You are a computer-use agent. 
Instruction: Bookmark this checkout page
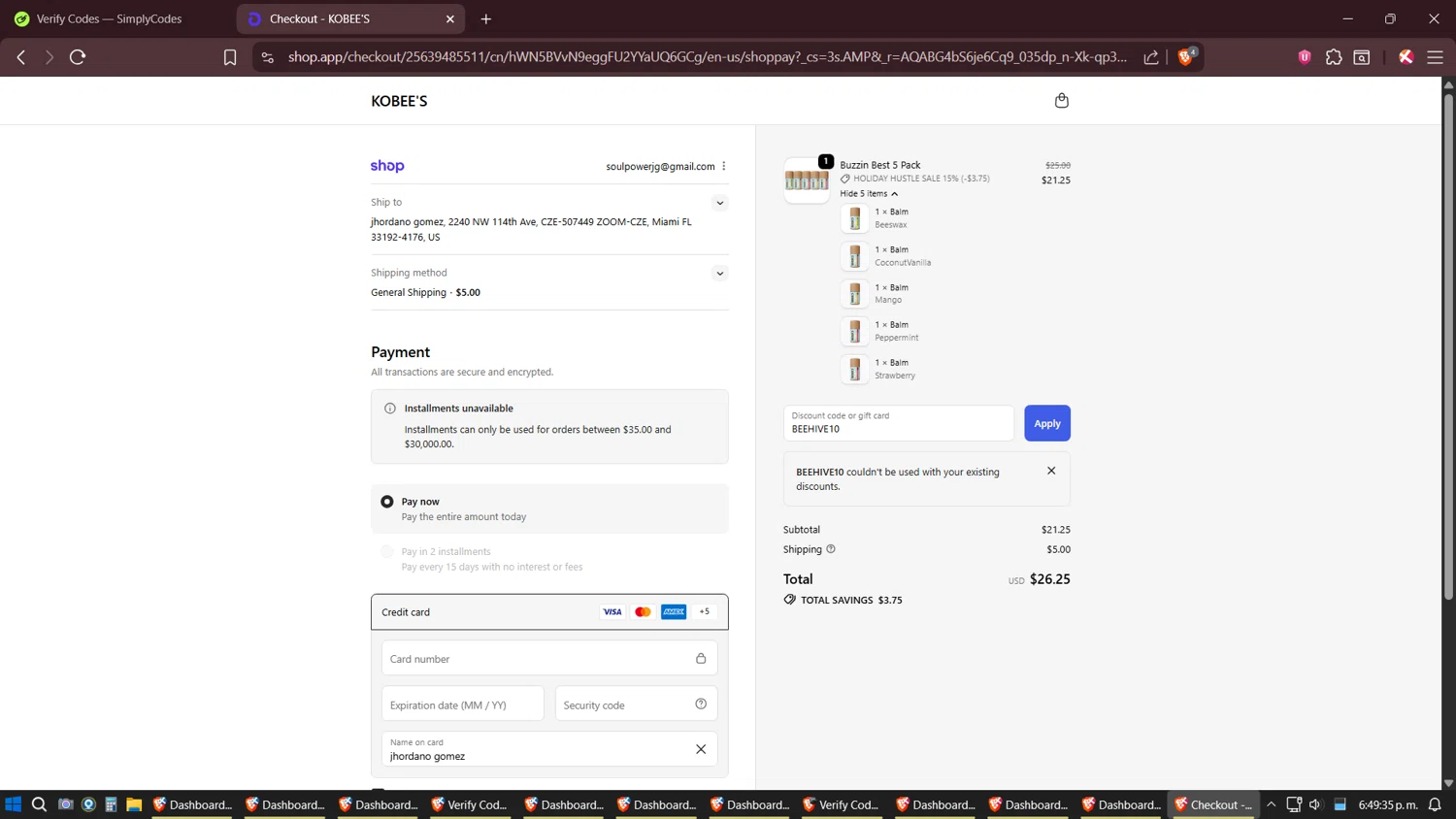point(230,57)
